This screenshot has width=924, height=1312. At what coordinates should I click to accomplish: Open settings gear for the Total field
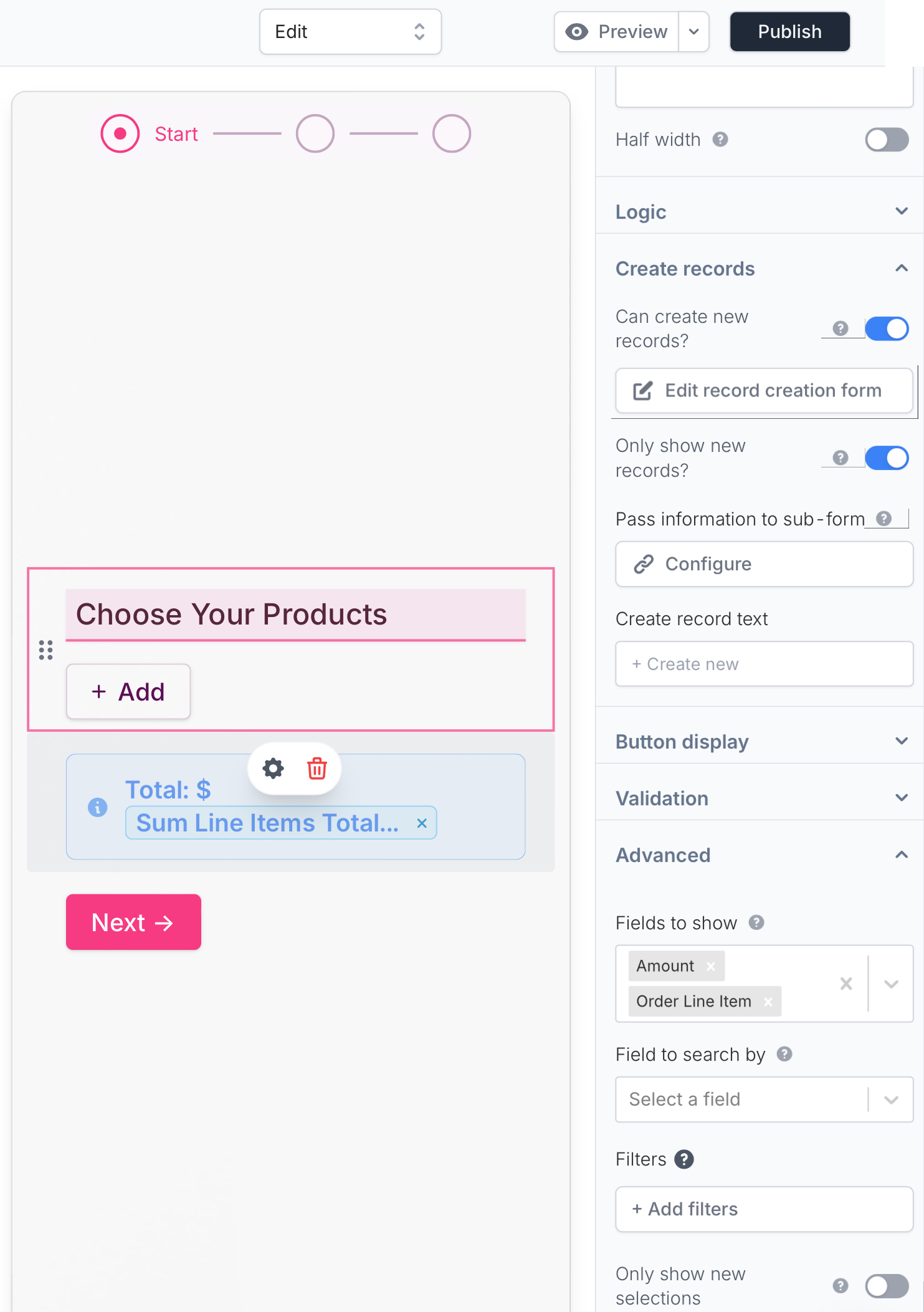pos(273,769)
